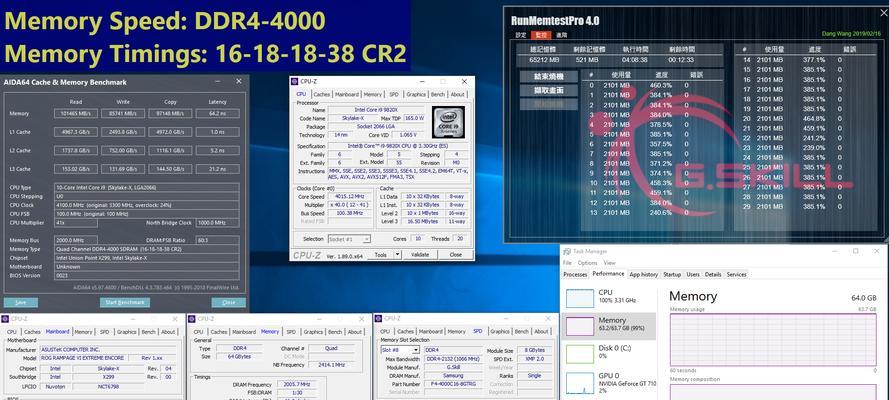The width and height of the screenshot is (889, 400).
Task: Click the 擷取畫面 button in RunMemtestPro
Action: [549, 91]
